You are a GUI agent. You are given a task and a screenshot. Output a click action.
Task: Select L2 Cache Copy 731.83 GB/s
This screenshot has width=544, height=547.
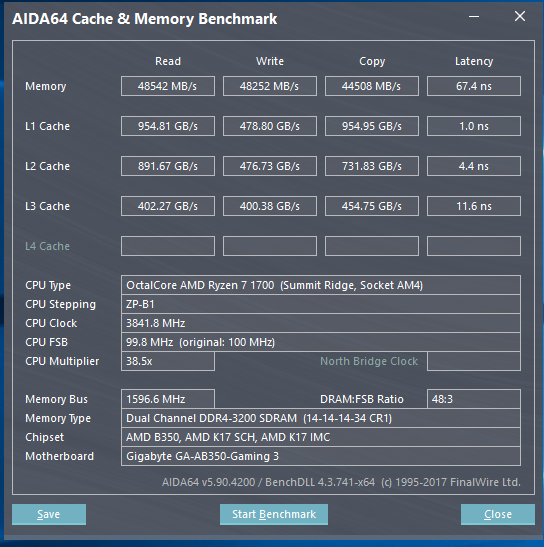click(x=372, y=166)
